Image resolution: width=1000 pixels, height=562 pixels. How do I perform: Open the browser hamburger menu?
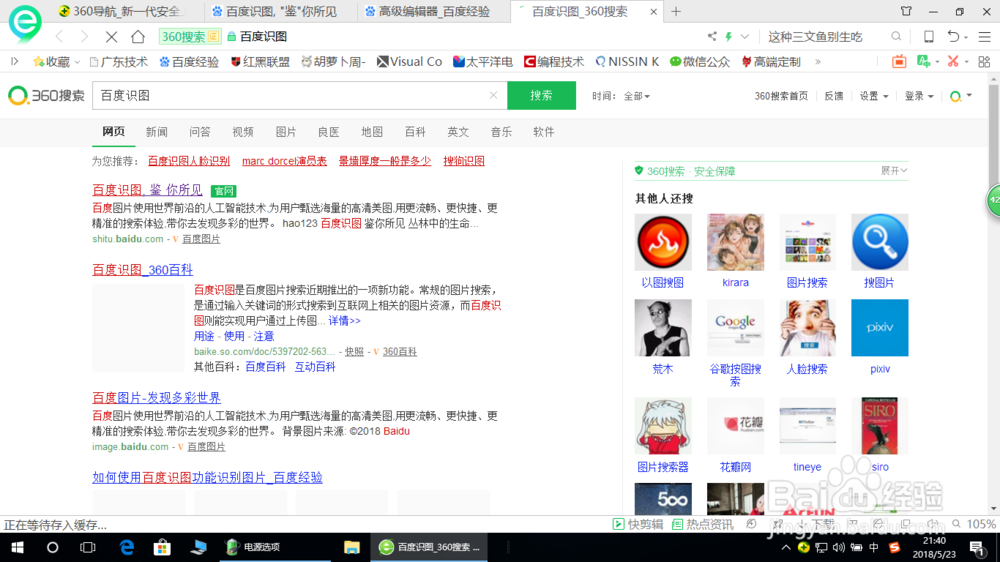point(984,37)
